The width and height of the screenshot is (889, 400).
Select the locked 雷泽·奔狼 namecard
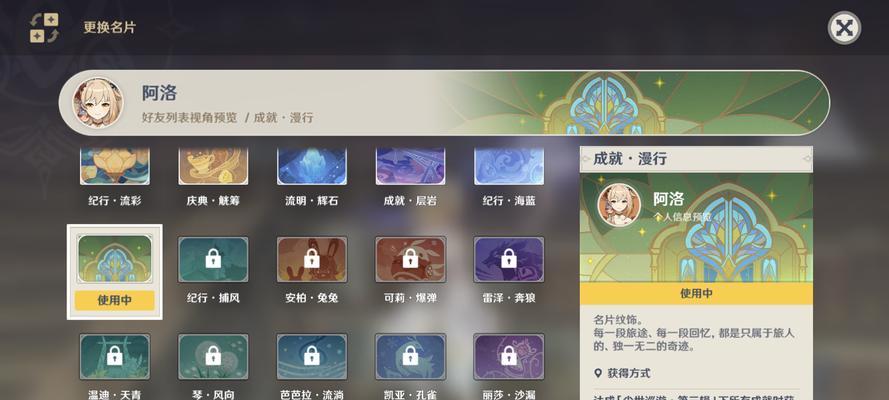(509, 259)
